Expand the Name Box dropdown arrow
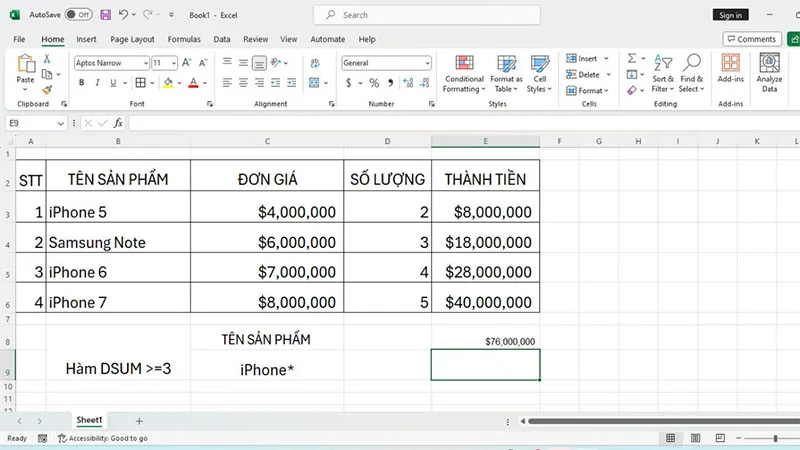Viewport: 800px width, 450px height. 60,123
